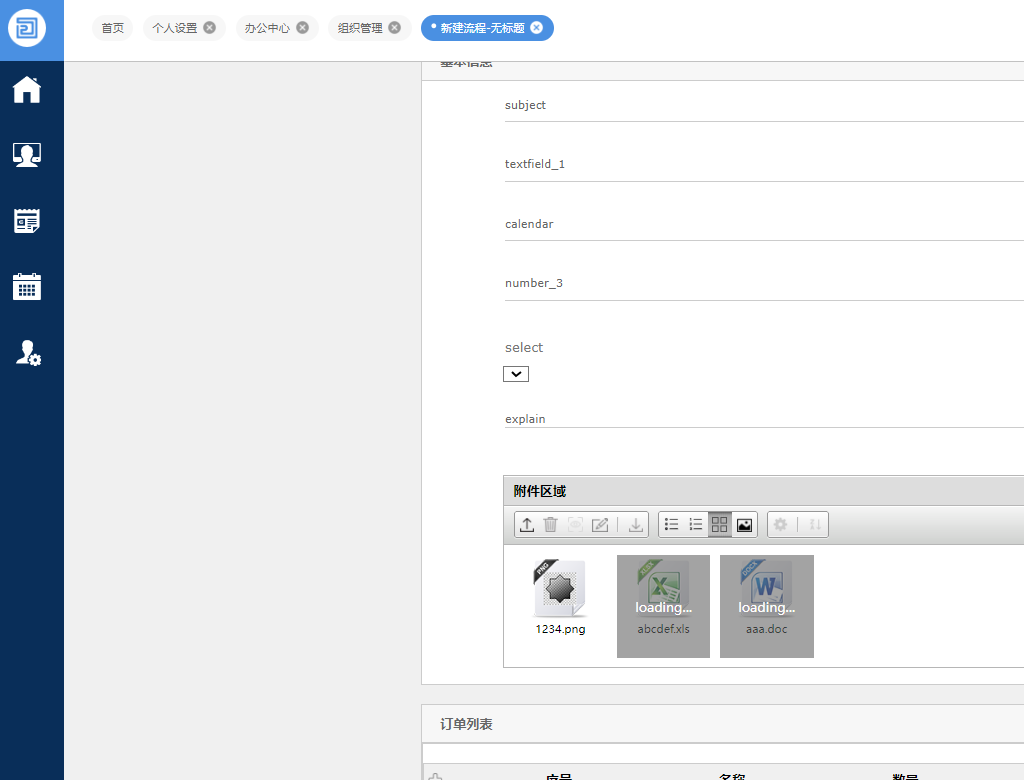Click the download attachment icon
Viewport: 1024px width, 780px height.
[635, 525]
